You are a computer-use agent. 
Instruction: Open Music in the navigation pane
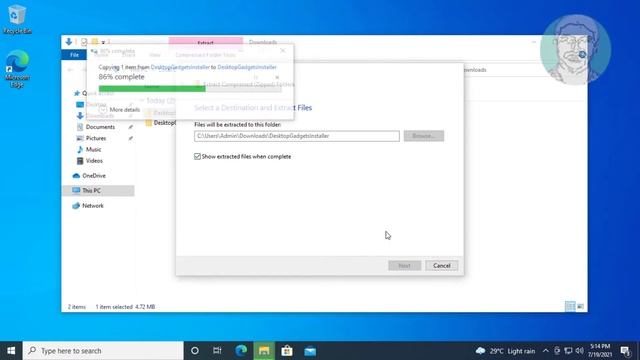pos(93,149)
